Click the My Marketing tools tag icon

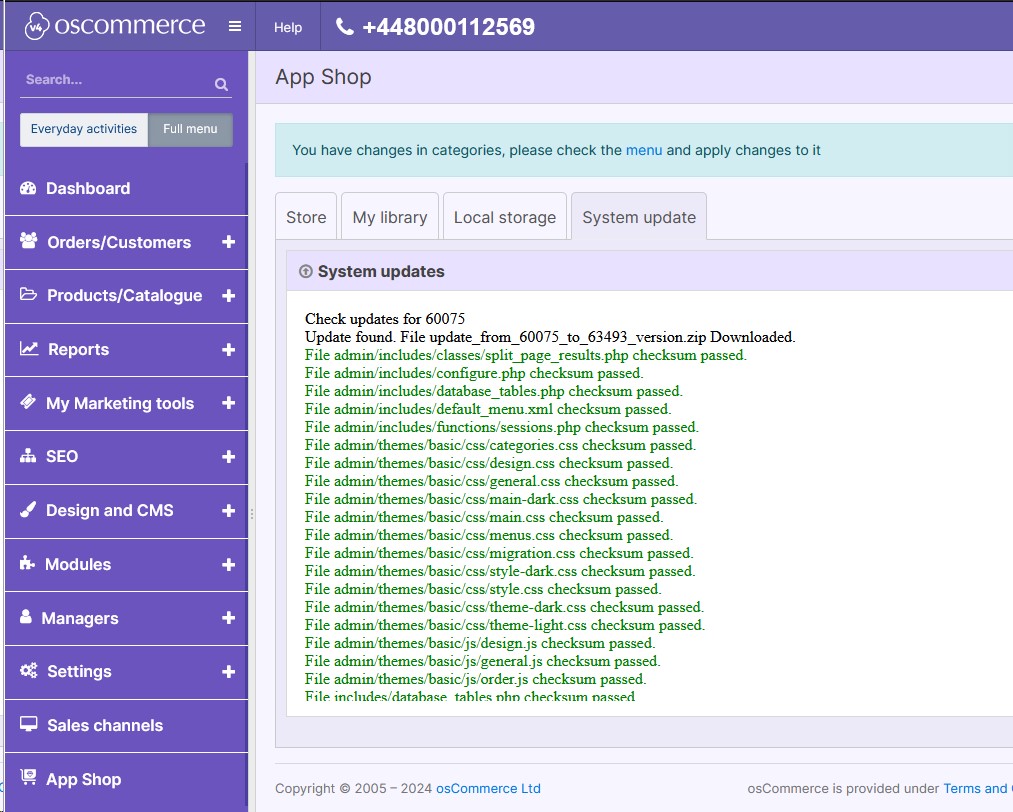click(28, 402)
